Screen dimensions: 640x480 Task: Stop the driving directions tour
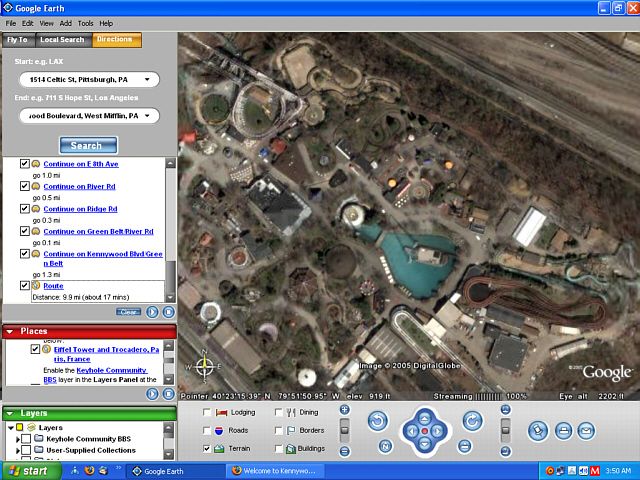[x=169, y=312]
